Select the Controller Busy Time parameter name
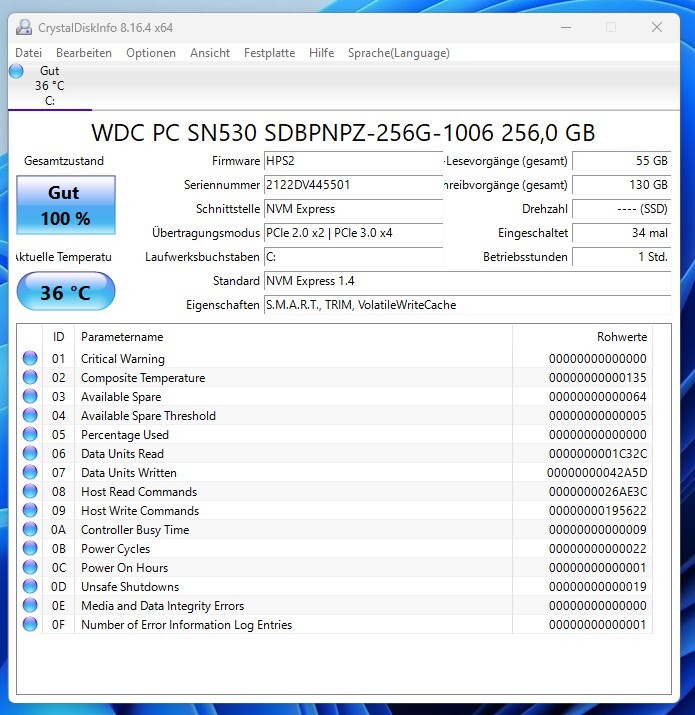The image size is (695, 715). click(135, 530)
